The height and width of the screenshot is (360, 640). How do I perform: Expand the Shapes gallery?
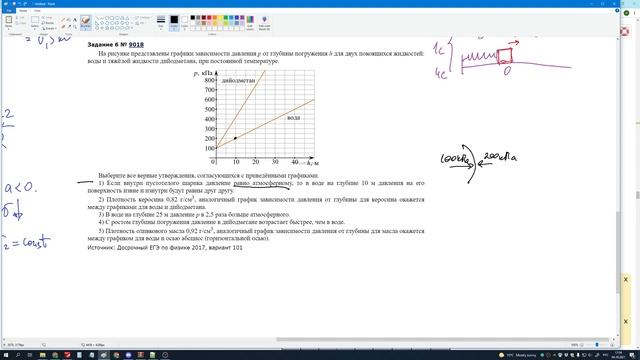132,28
